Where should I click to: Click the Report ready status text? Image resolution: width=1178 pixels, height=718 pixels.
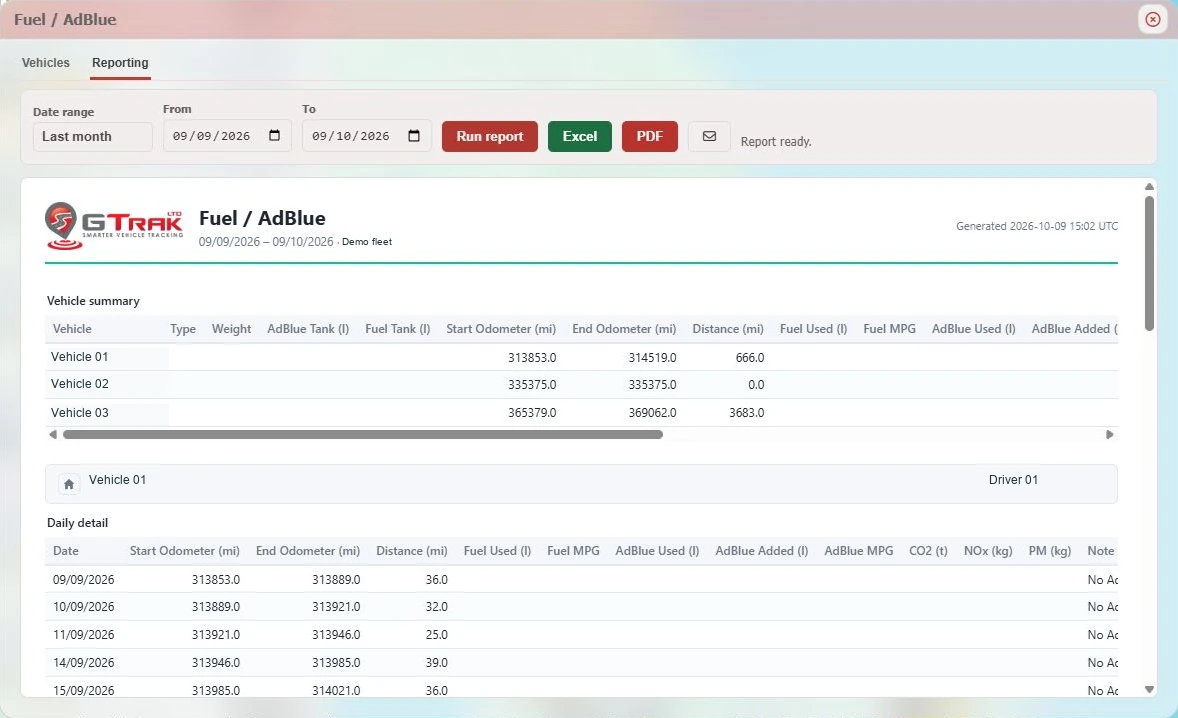click(776, 141)
